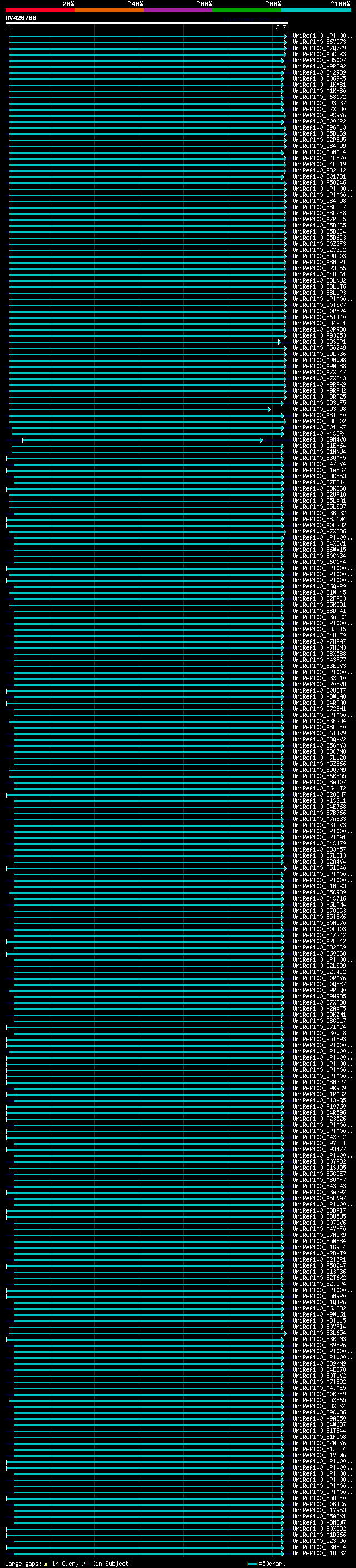
Task: Select hit label UniRef100_B8C553
Action: [319, 477]
